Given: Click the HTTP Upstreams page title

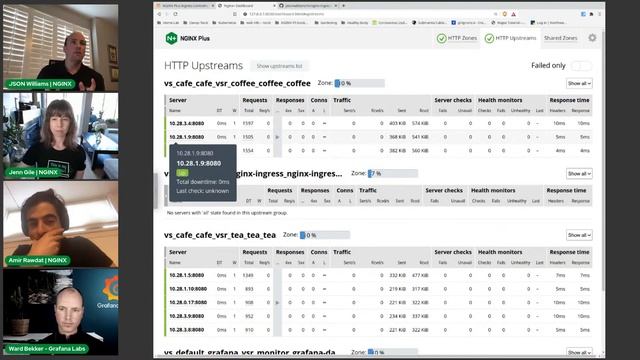Looking at the screenshot, I should coord(203,66).
